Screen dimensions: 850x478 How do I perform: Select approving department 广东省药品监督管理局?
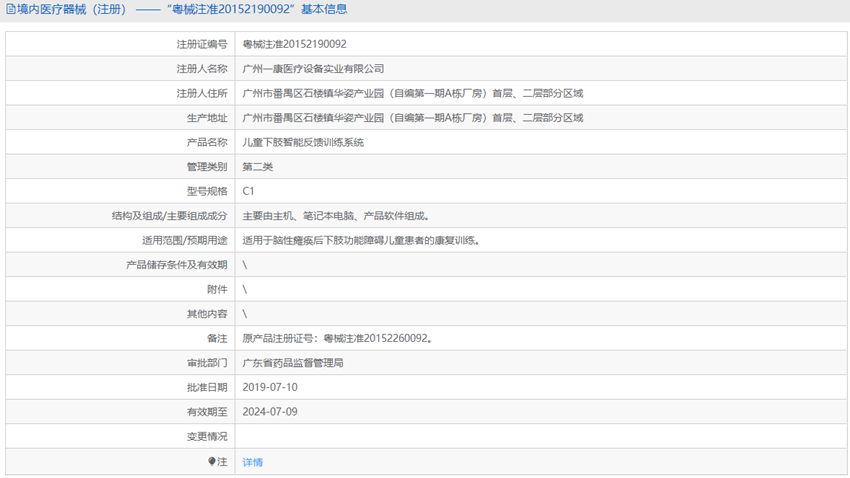pyautogui.click(x=293, y=363)
